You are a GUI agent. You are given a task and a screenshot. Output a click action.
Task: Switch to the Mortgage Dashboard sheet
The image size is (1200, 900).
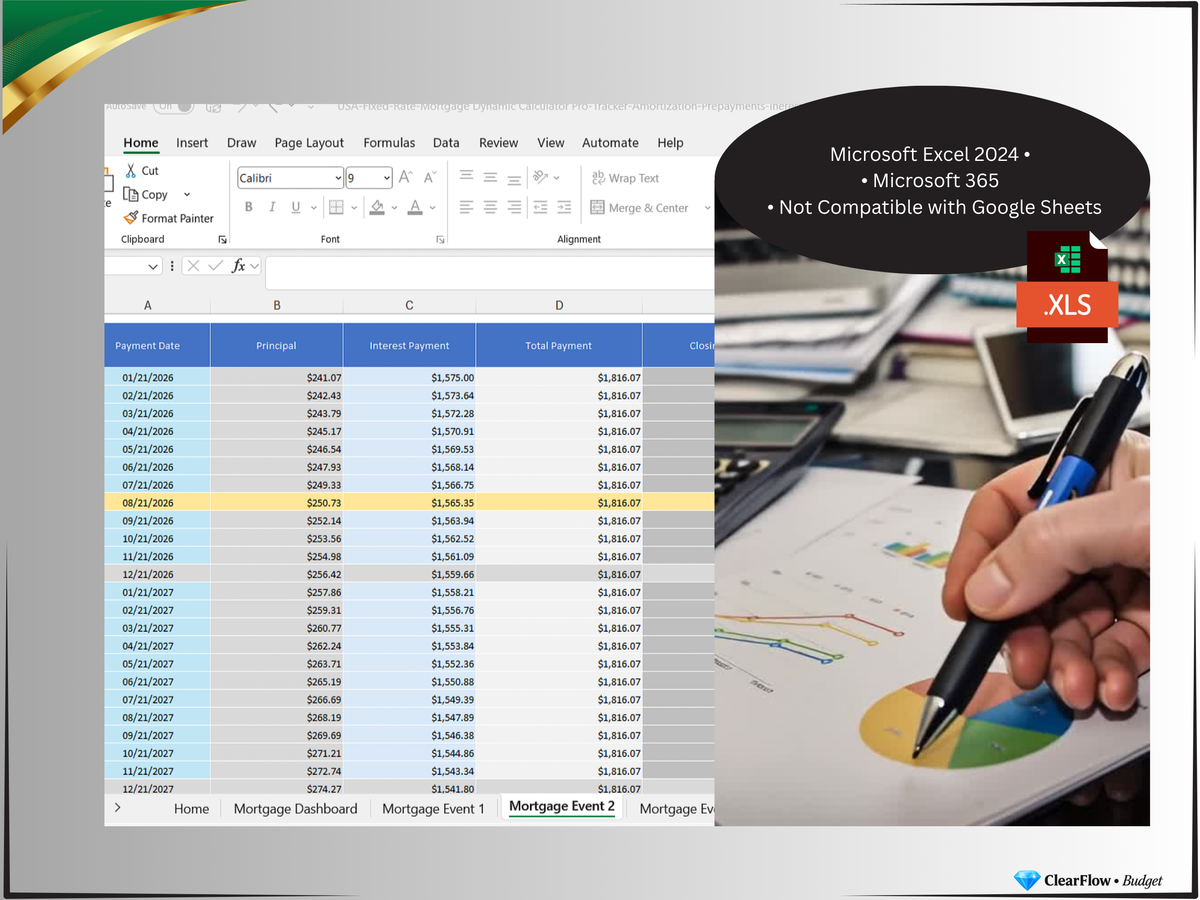pos(295,809)
